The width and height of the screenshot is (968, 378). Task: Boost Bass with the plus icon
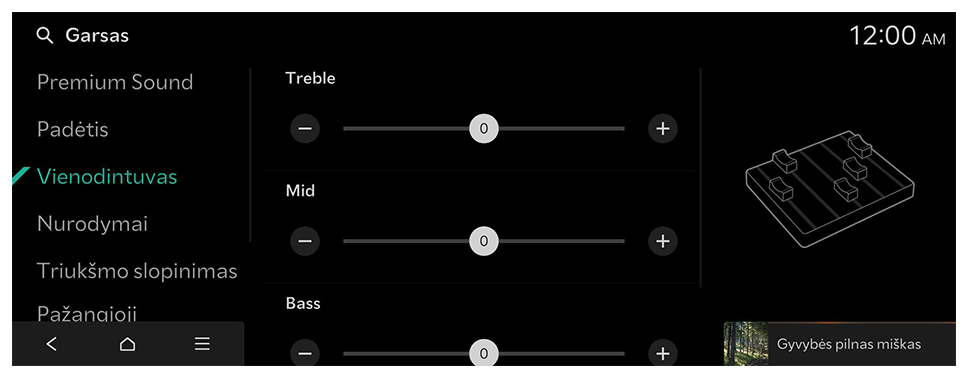pos(662,353)
